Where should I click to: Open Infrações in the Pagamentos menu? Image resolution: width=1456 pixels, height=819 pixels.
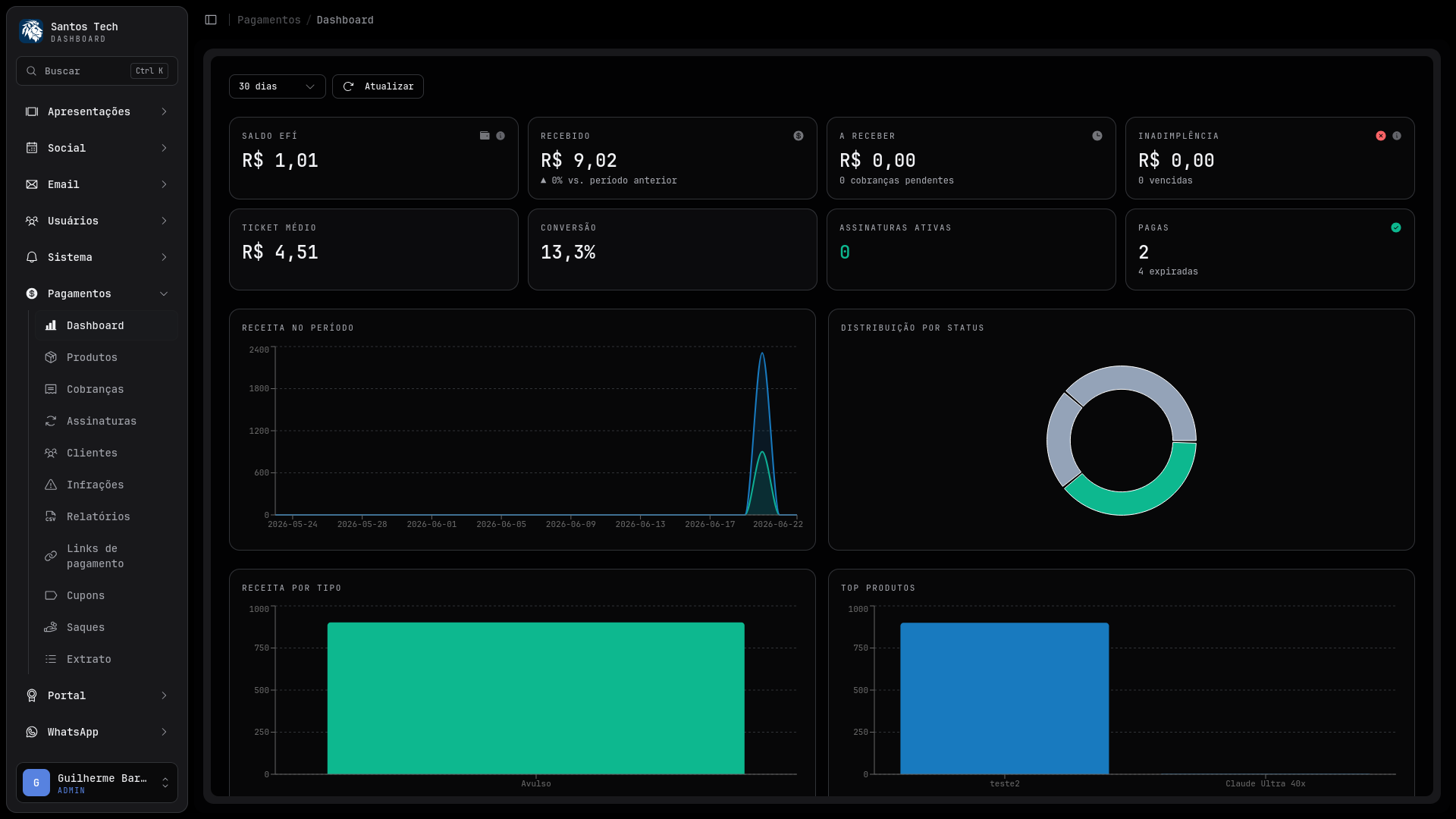(x=106, y=485)
